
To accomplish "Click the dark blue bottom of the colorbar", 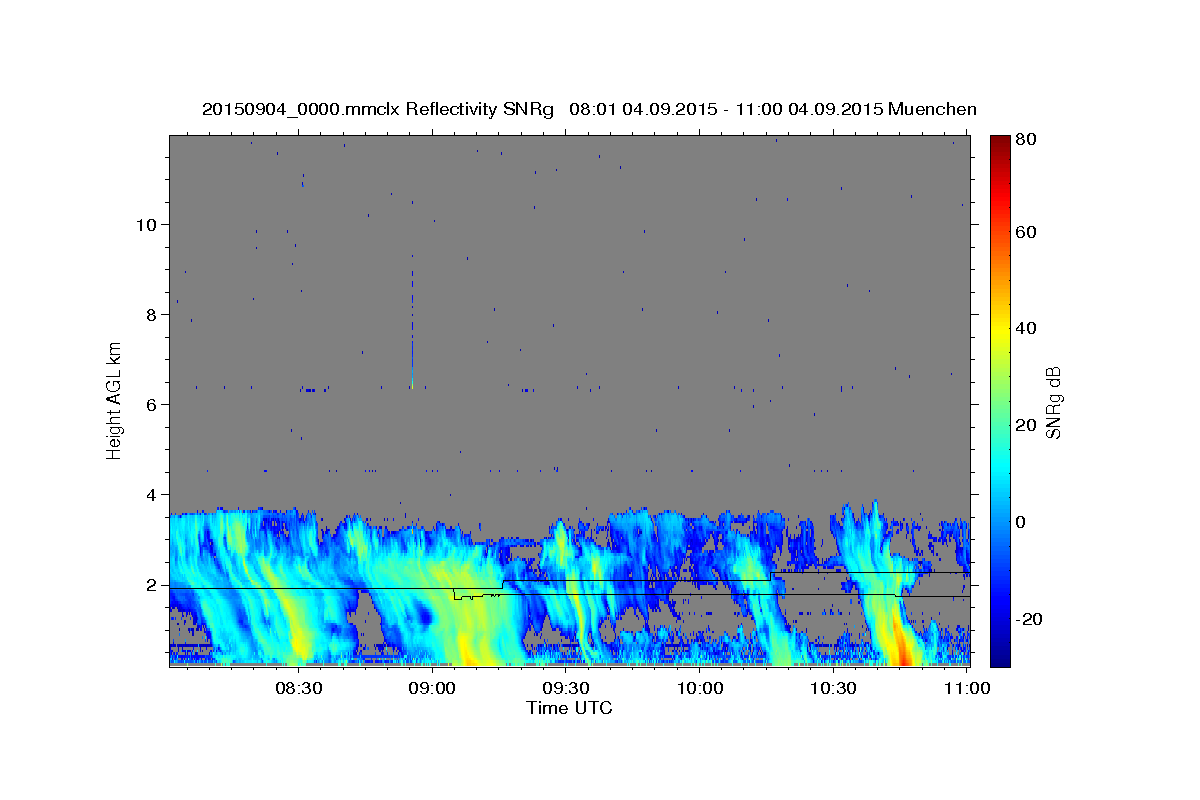I will (x=1000, y=655).
